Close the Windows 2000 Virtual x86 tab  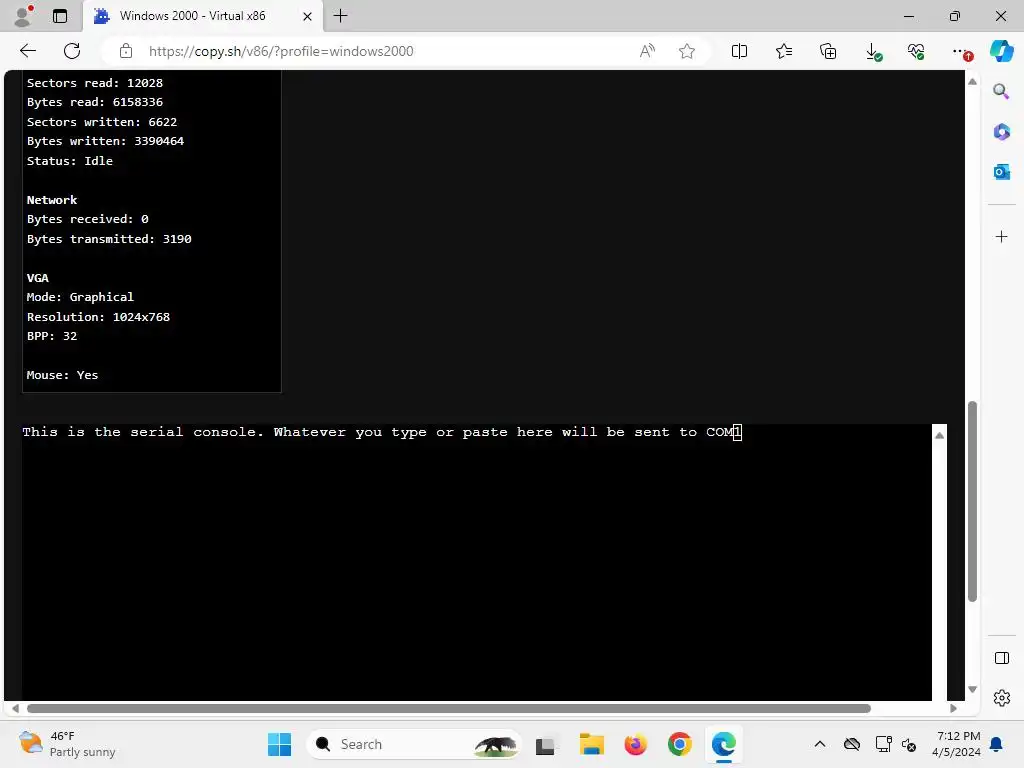coord(307,16)
